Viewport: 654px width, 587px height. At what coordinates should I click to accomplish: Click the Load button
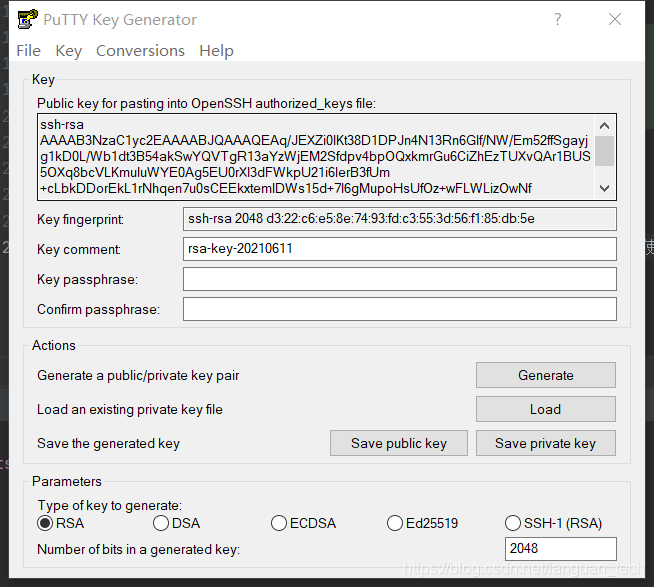click(546, 409)
